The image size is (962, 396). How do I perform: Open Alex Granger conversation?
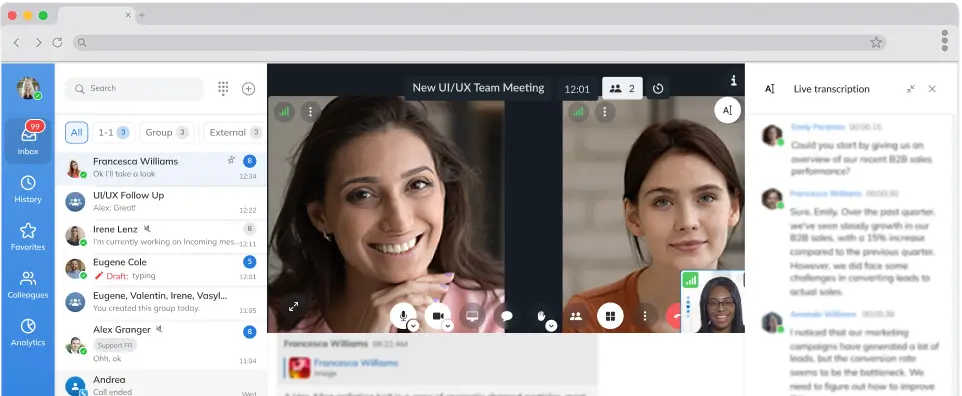click(161, 344)
